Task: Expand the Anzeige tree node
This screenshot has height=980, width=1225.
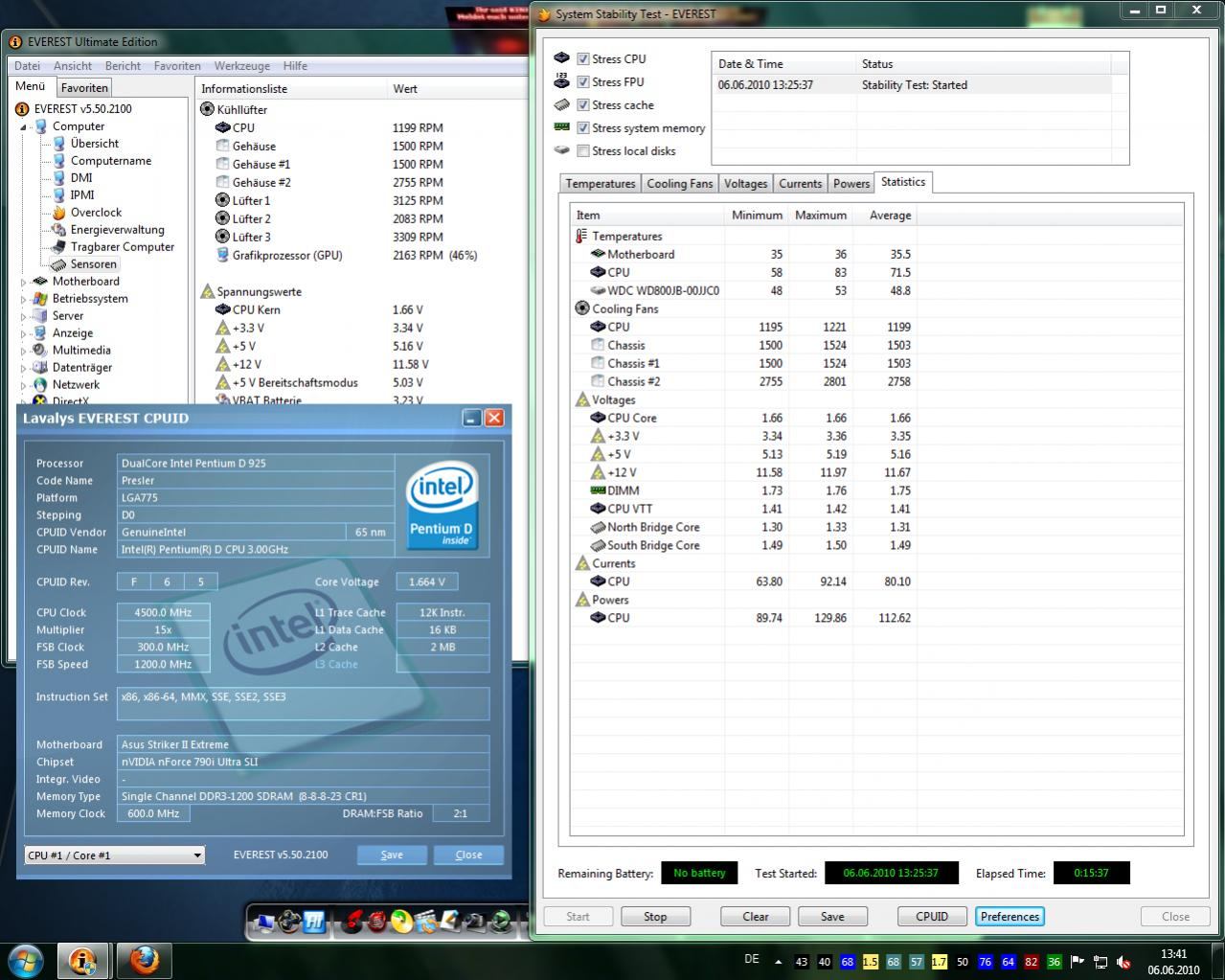Action: coord(23,333)
